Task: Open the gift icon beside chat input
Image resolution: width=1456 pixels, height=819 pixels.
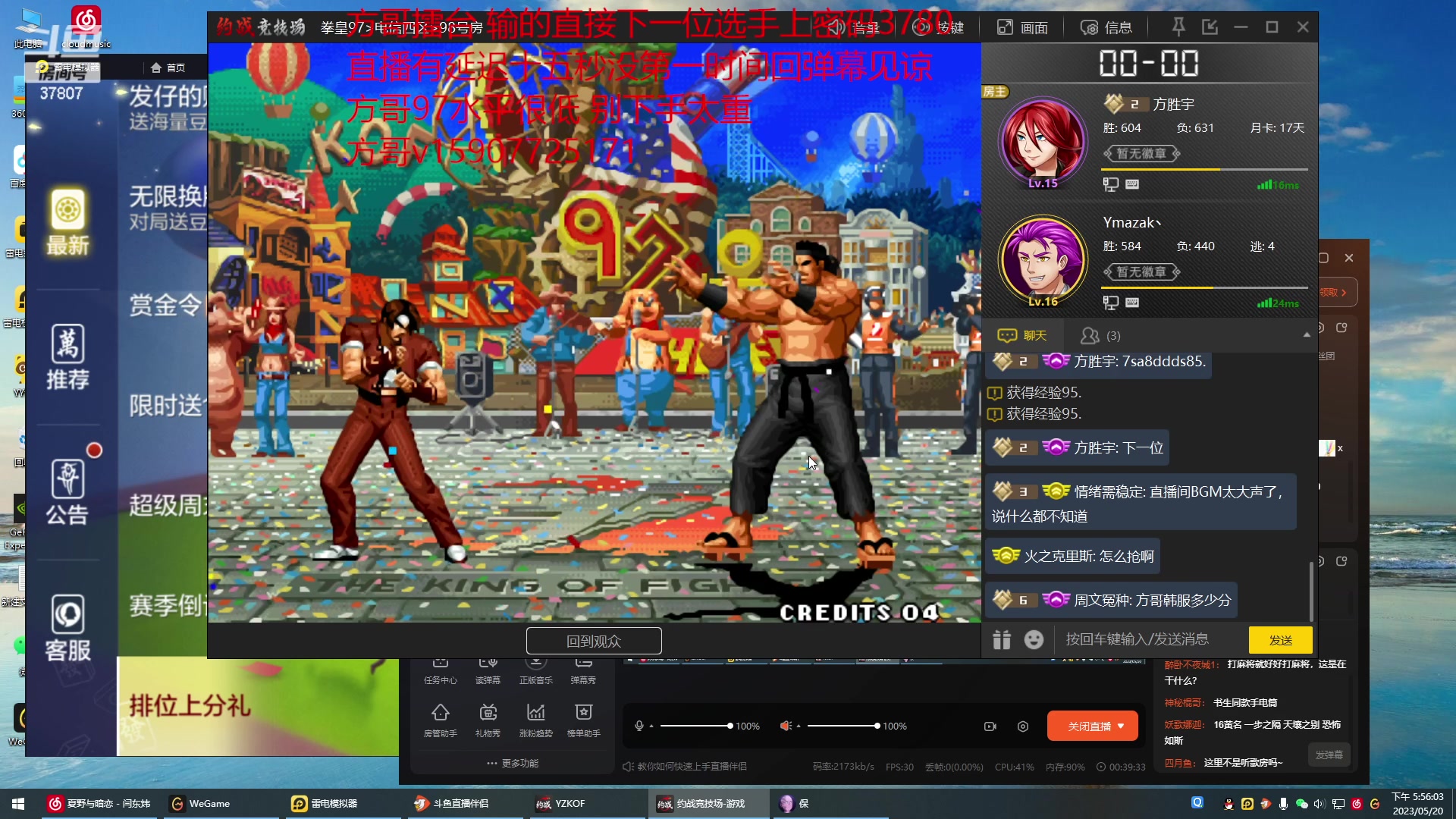Action: (1002, 640)
